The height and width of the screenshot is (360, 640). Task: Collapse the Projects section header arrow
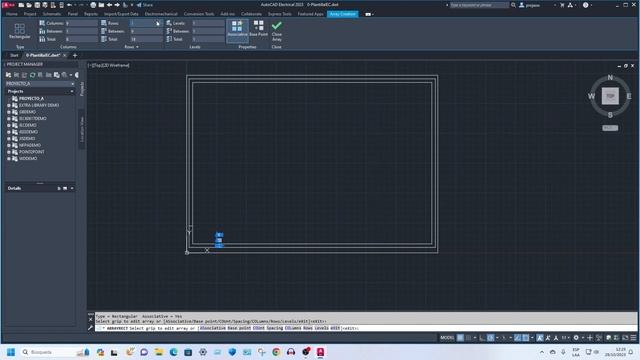pyautogui.click(x=72, y=91)
